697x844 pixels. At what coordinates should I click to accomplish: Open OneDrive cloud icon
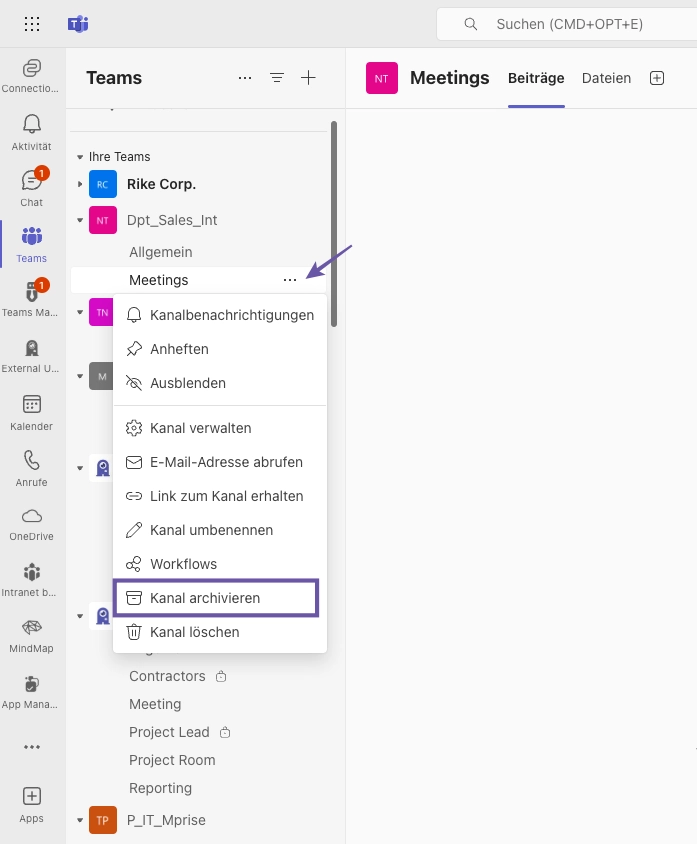point(32,522)
